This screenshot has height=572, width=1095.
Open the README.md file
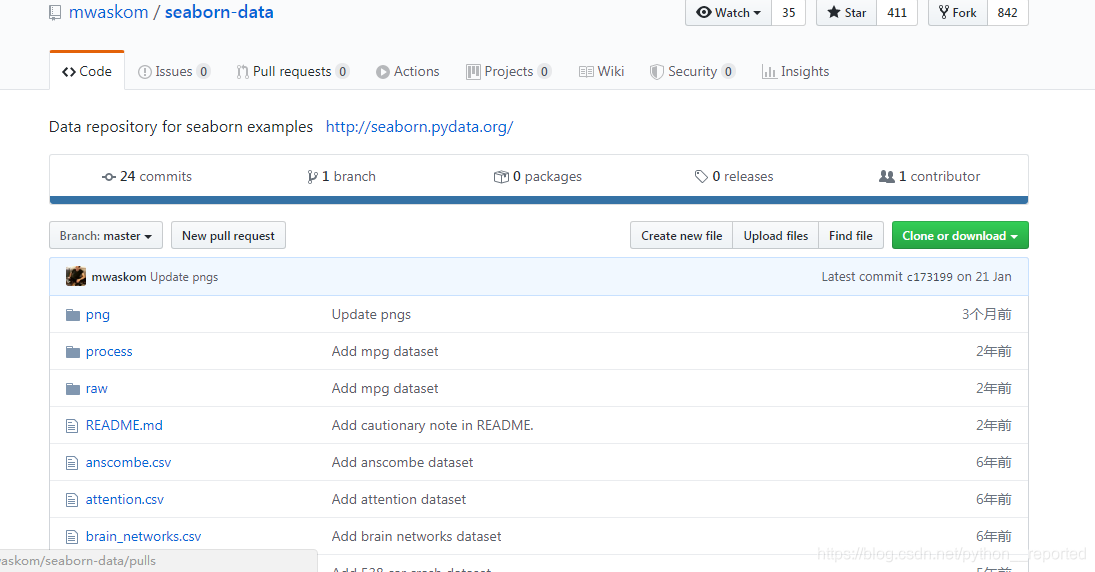pyautogui.click(x=124, y=425)
